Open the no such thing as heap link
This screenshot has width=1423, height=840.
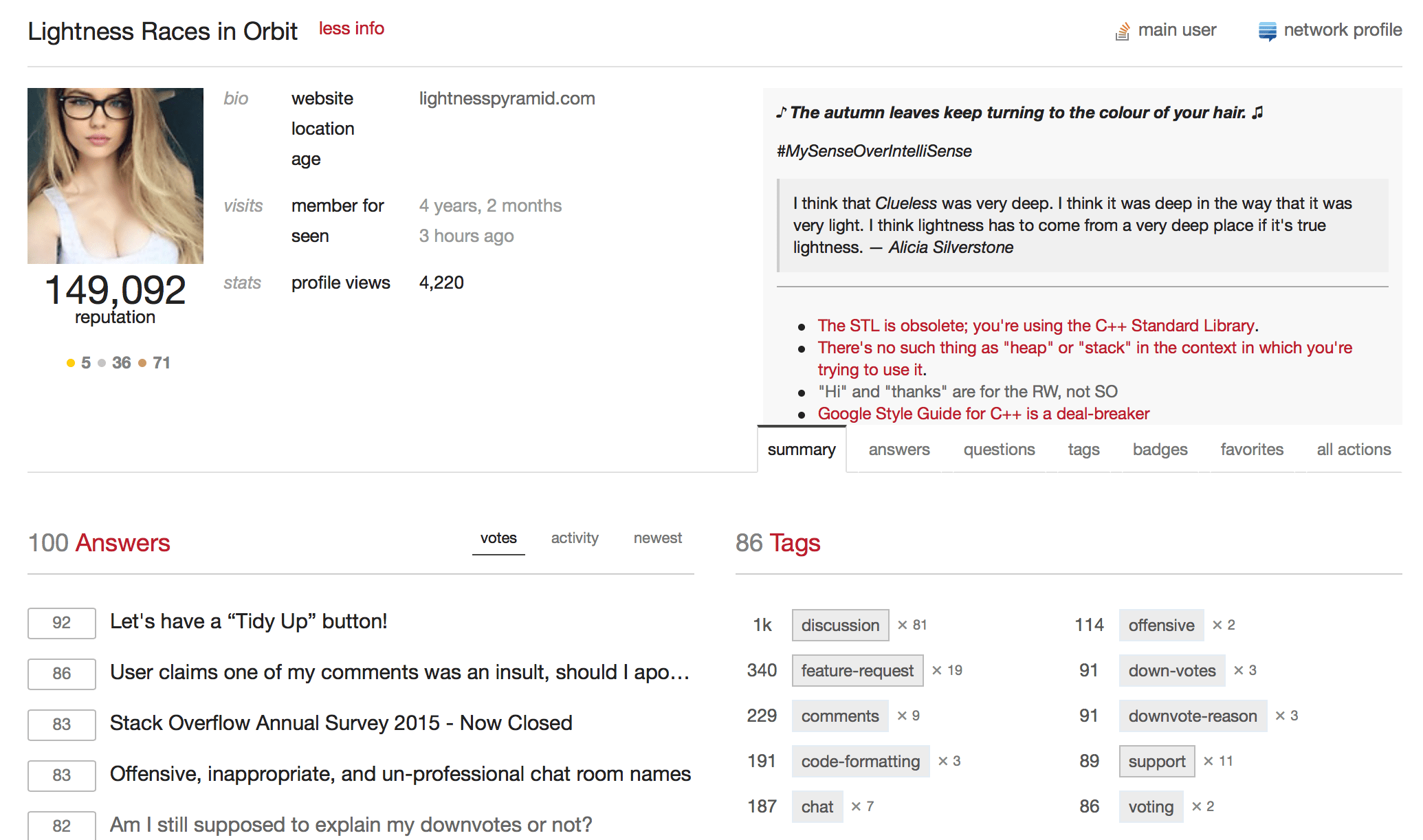[x=1085, y=359]
